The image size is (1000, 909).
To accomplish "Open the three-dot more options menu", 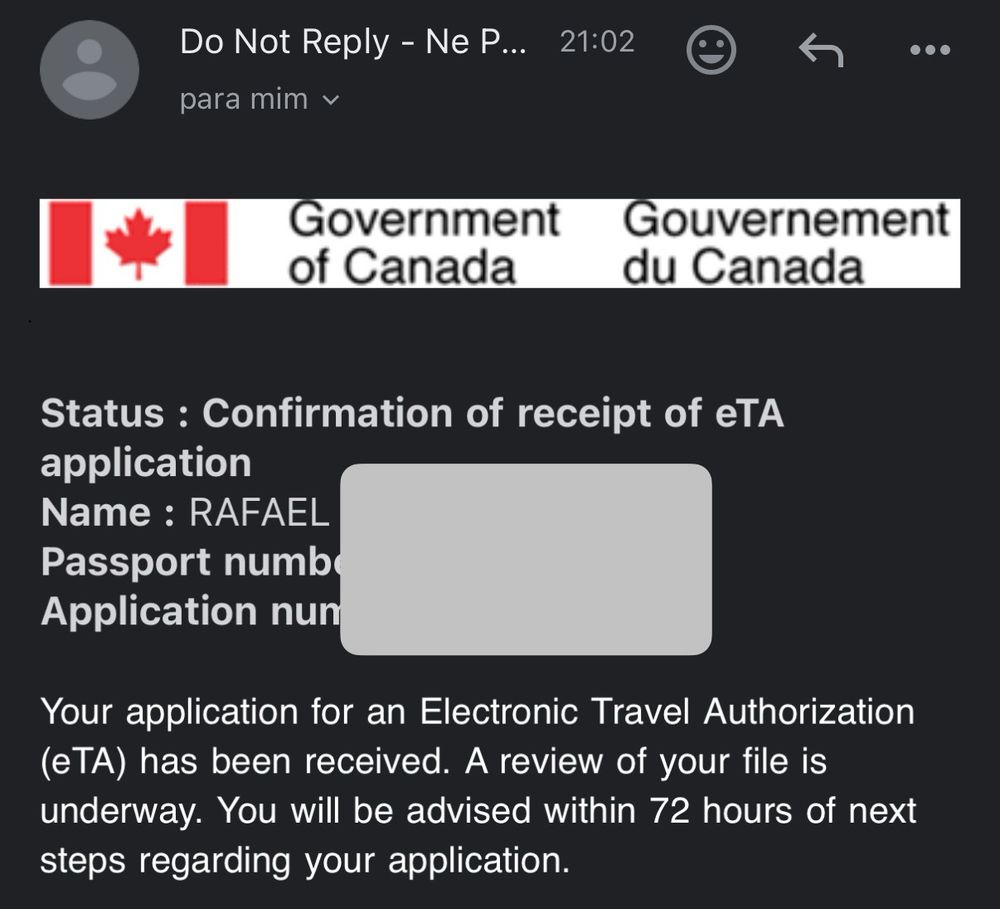I will click(x=930, y=50).
